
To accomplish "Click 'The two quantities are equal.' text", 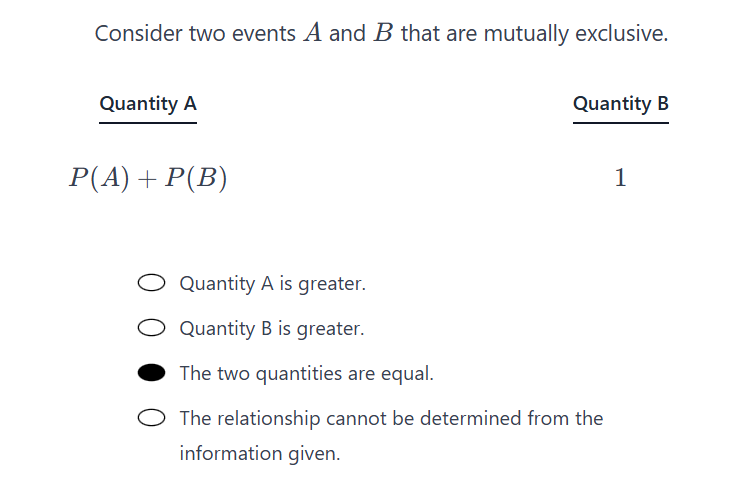I will tap(307, 374).
